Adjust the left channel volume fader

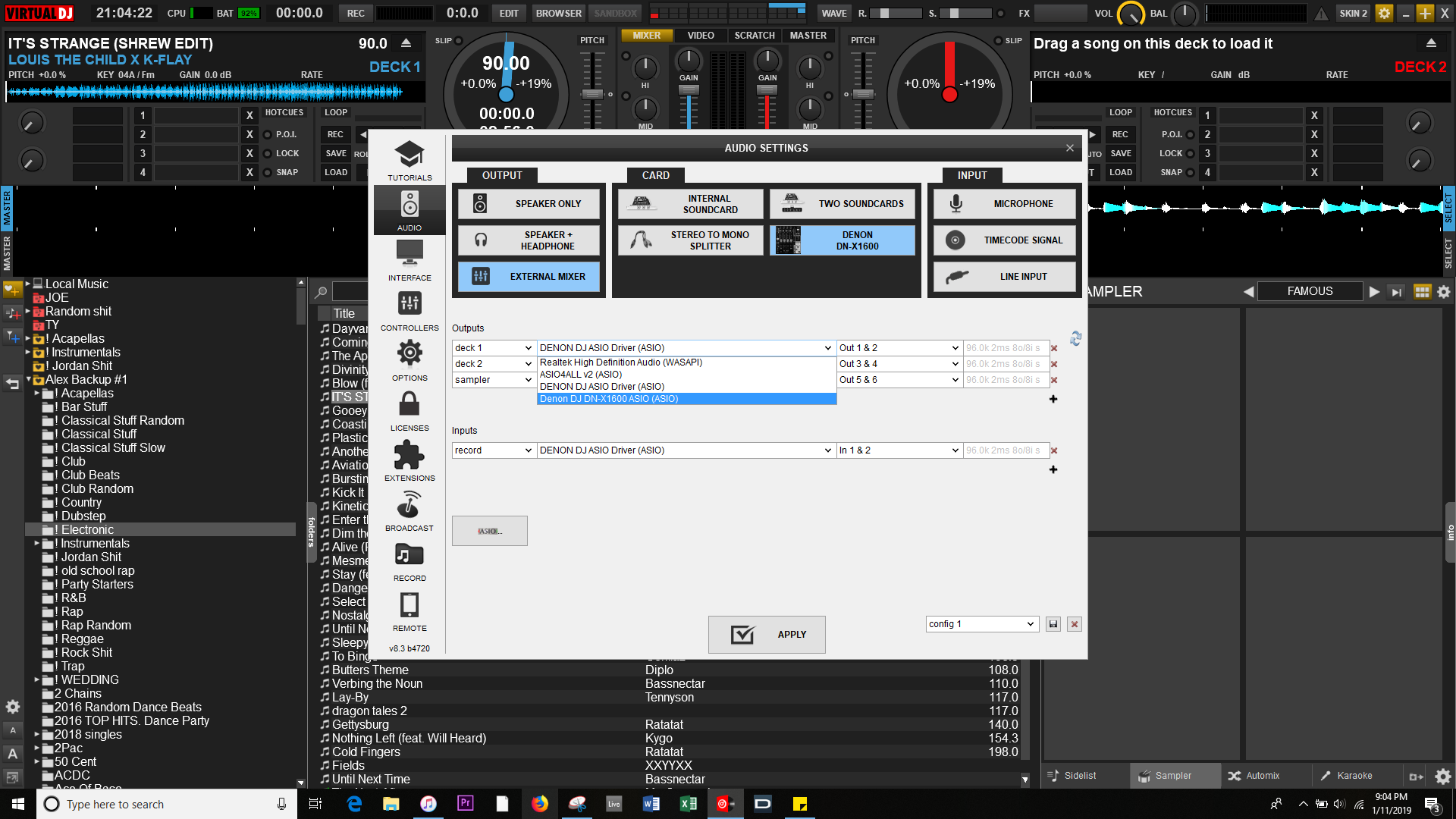[689, 89]
